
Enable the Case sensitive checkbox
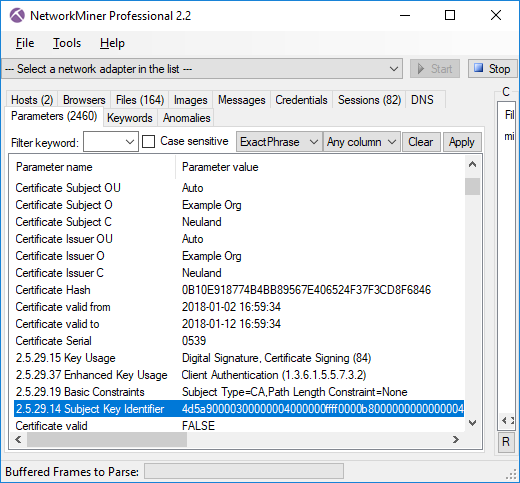[148, 141]
